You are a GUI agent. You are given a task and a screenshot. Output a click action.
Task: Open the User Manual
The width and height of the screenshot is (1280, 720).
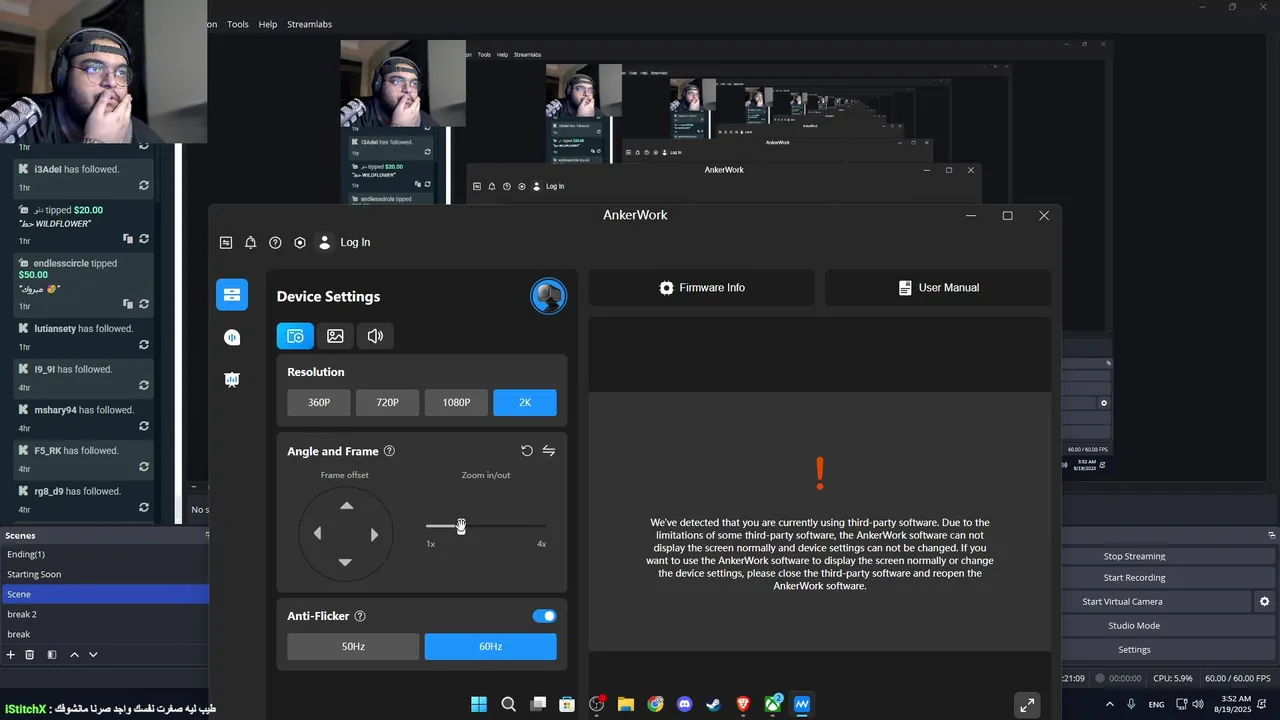[x=938, y=287]
